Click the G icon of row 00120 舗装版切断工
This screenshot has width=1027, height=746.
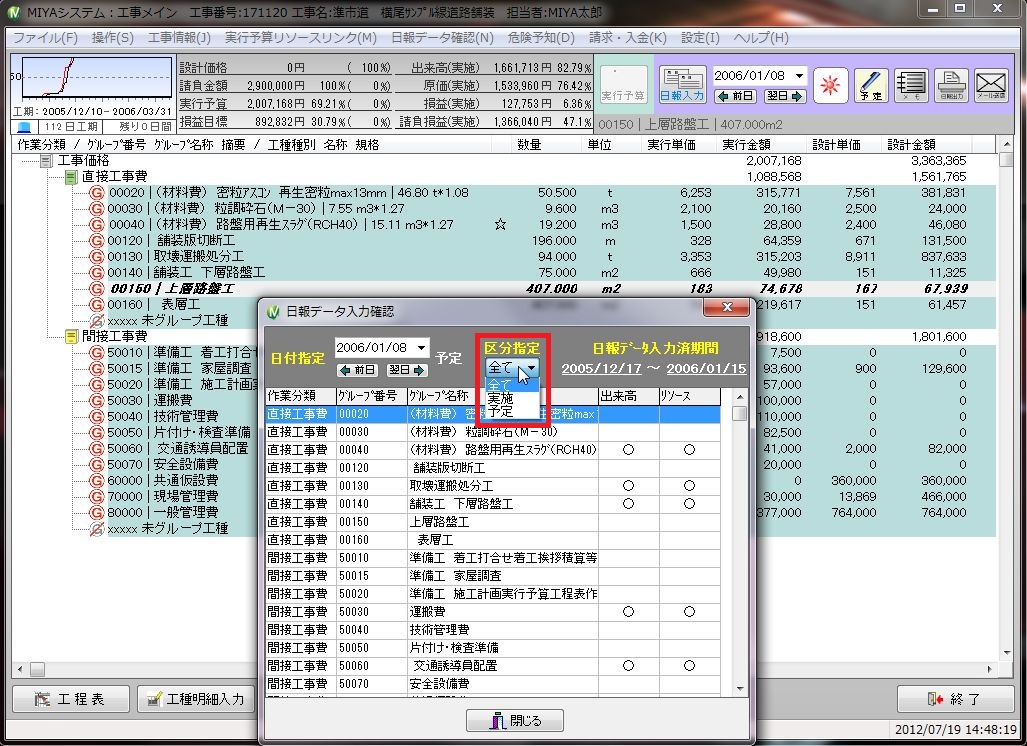(x=97, y=241)
